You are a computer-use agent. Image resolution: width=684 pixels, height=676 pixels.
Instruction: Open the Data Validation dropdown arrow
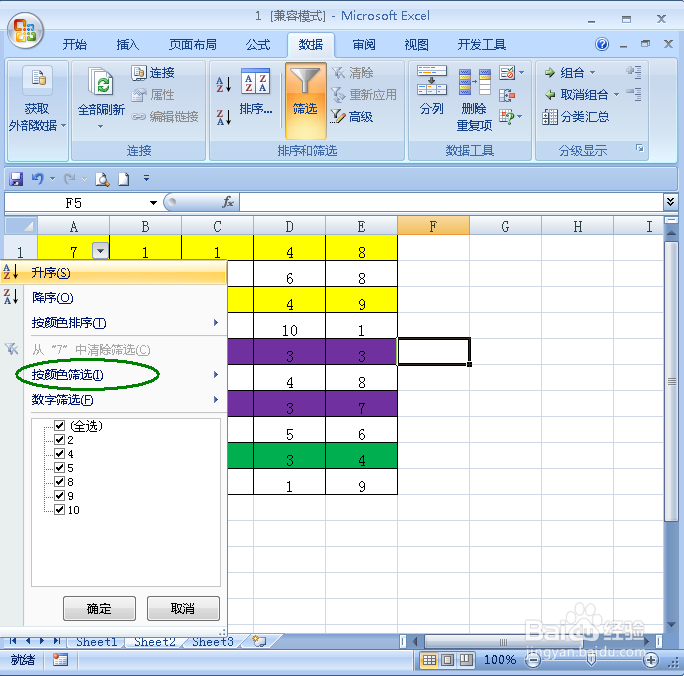point(521,72)
